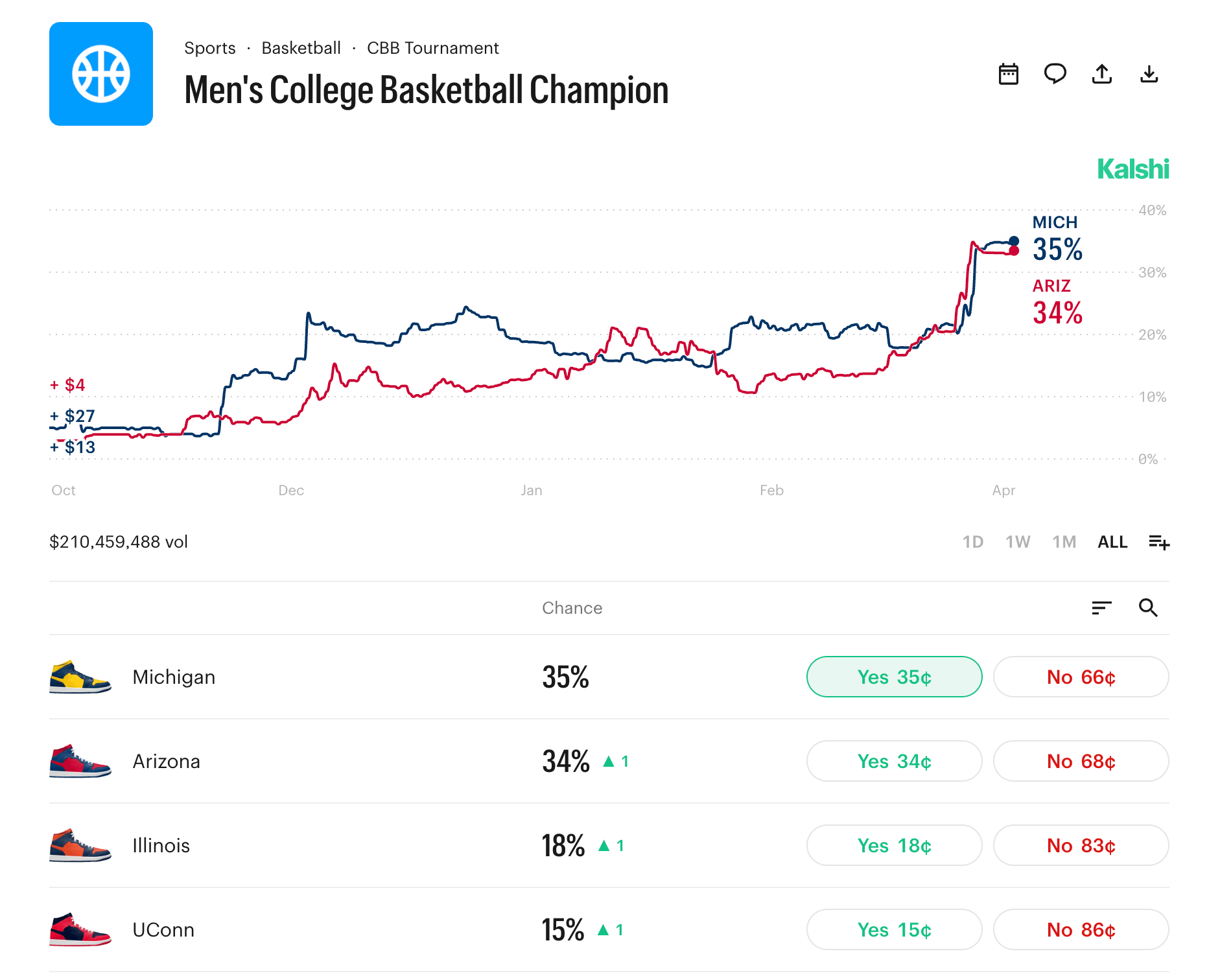Buy No 68¢ for Arizona
Viewport: 1220px width, 980px height.
[x=1081, y=761]
